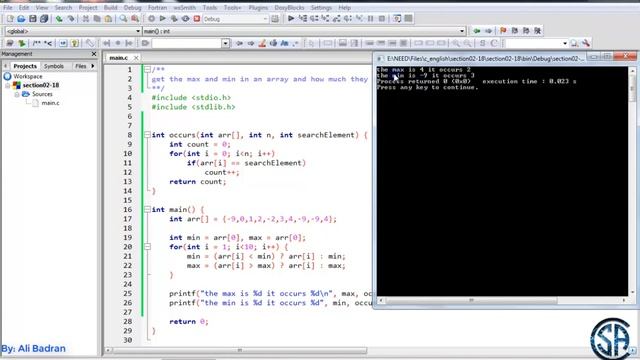The height and width of the screenshot is (360, 640).
Task: Click the Stop debugger icon
Action: pos(382,18)
